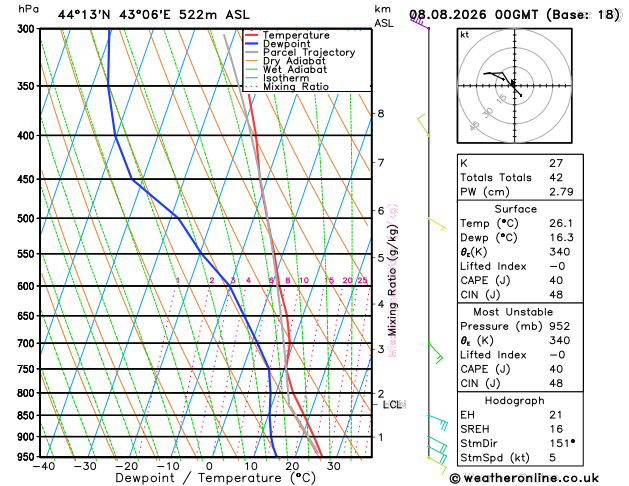Click the red Temperature legend line sample
Image resolution: width=629 pixels, height=486 pixels.
click(252, 35)
